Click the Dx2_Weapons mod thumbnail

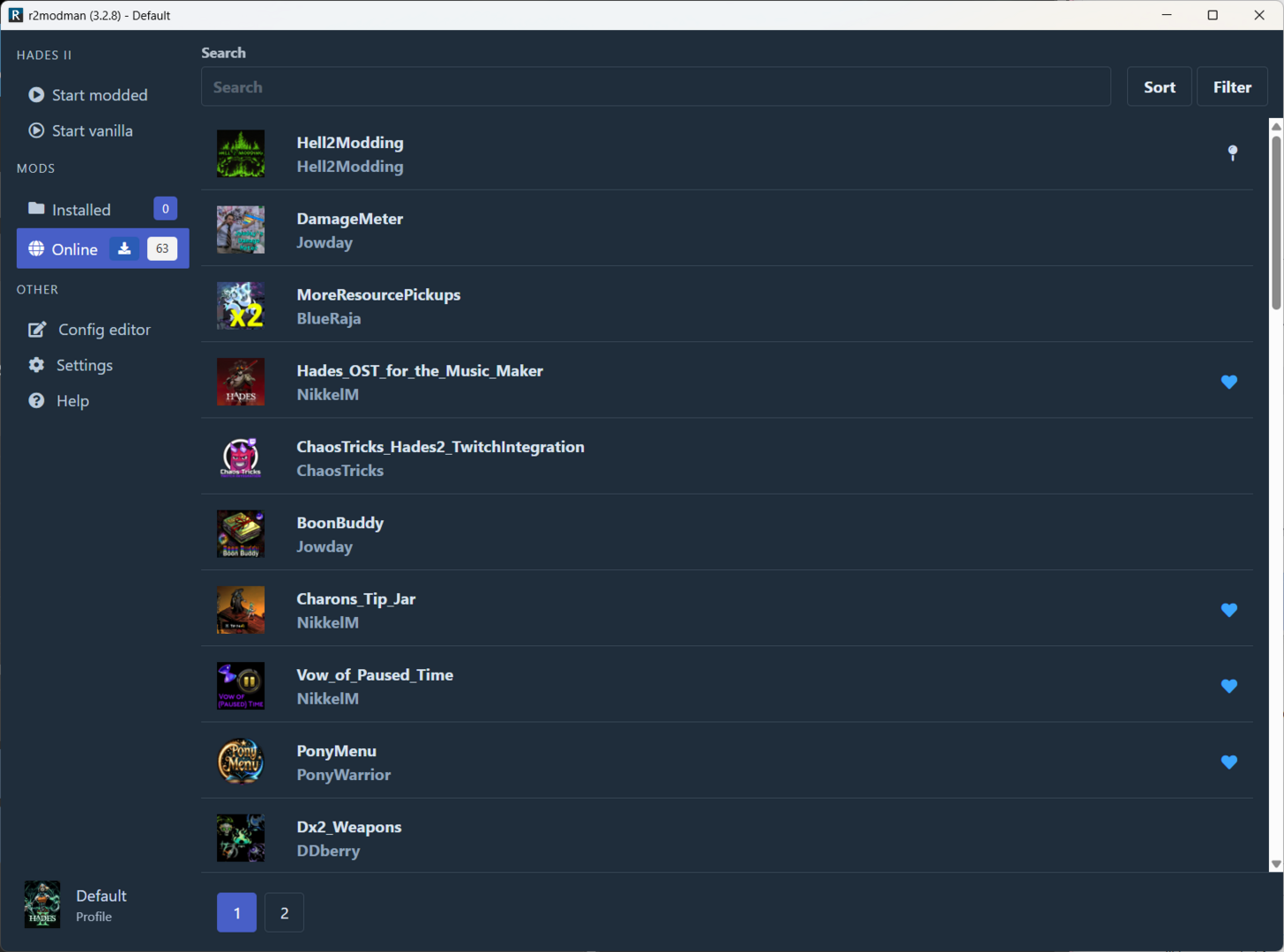241,837
